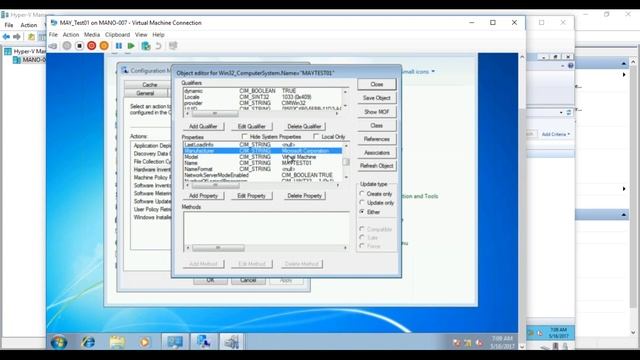Open the Windows 7 Start orb
640x360 pixels.
click(59, 342)
